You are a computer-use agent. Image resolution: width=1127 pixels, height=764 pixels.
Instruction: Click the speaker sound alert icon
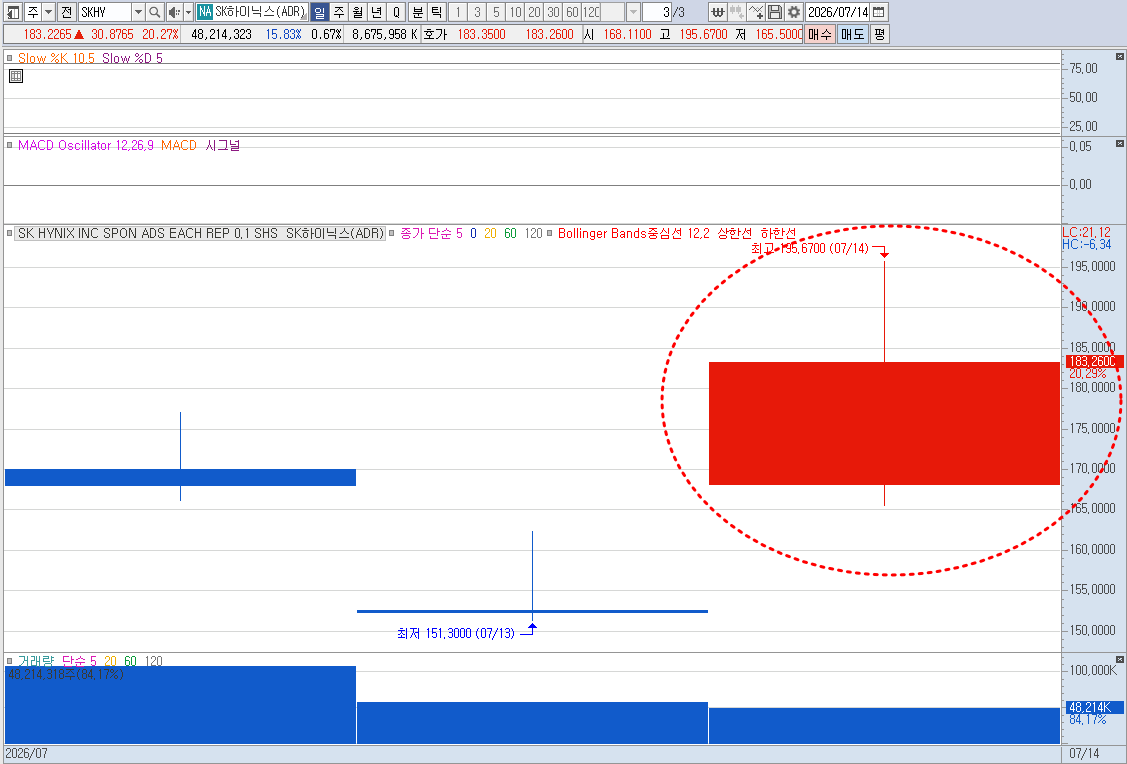click(174, 12)
